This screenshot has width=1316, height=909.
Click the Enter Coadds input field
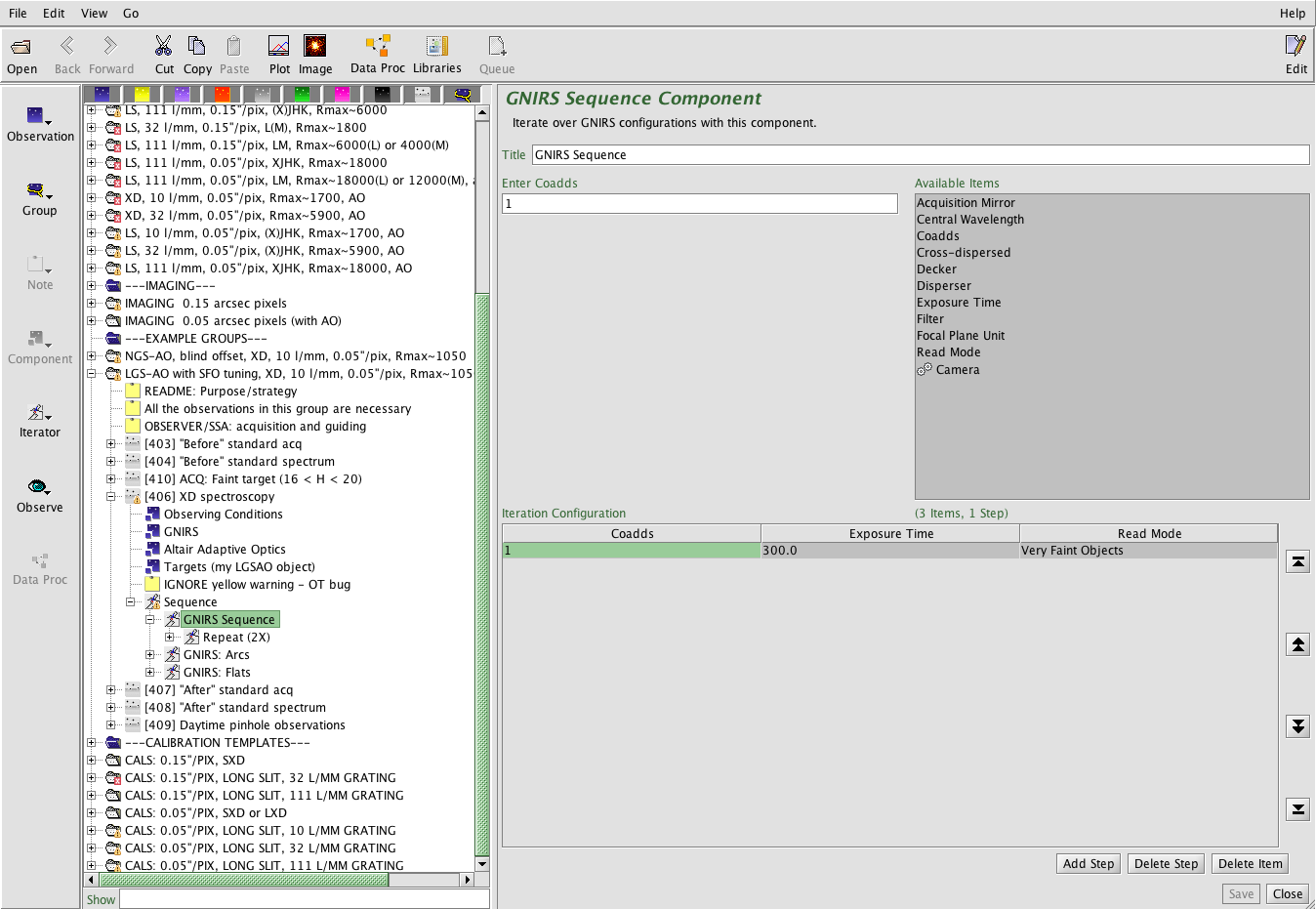point(699,204)
